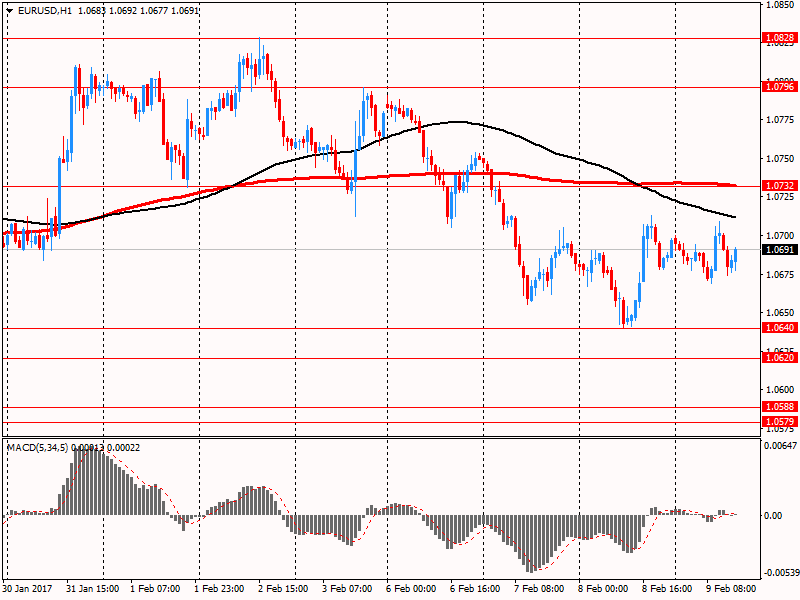Click the 2 Feb 15:00 time axis label

click(283, 588)
